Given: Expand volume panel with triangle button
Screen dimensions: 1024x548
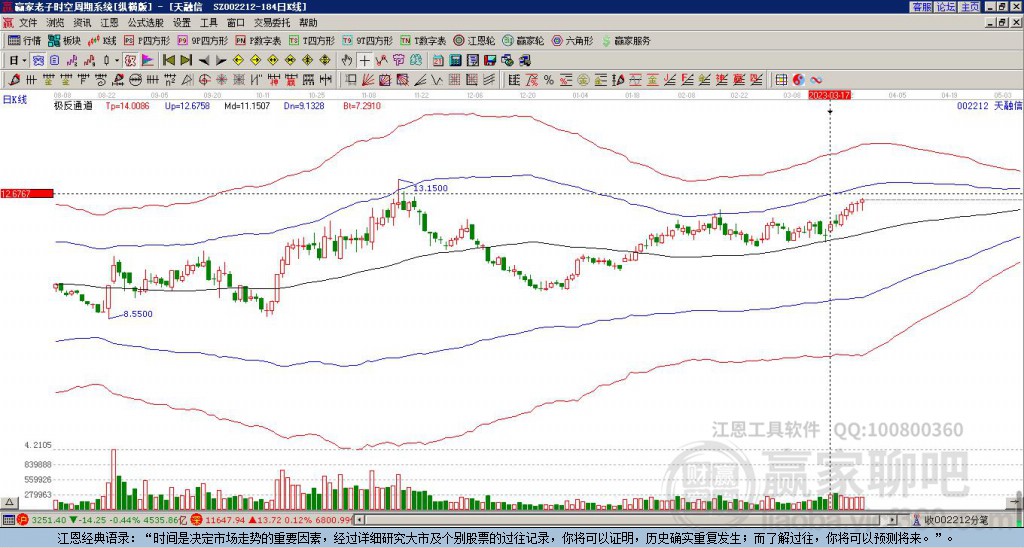Looking at the screenshot, I should tap(9, 502).
